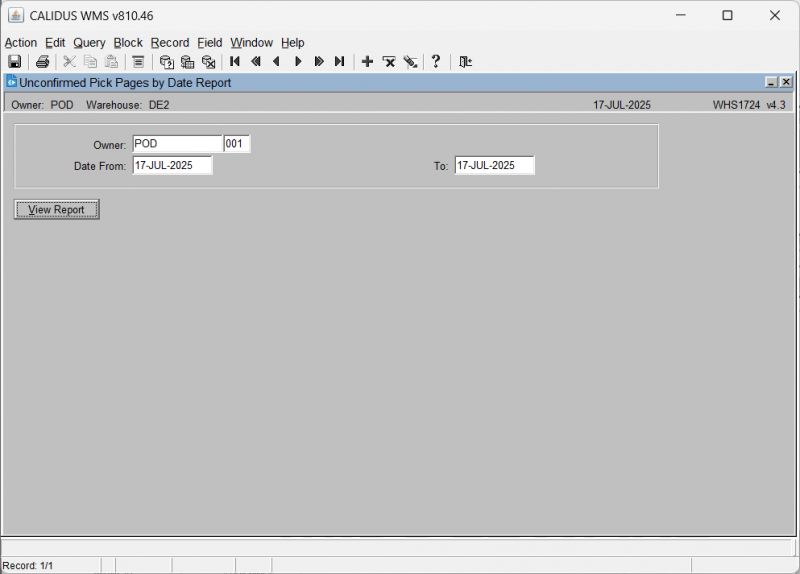Screen dimensions: 800x574
Task: Click the 'Warehouse:' header label
Action: point(114,105)
